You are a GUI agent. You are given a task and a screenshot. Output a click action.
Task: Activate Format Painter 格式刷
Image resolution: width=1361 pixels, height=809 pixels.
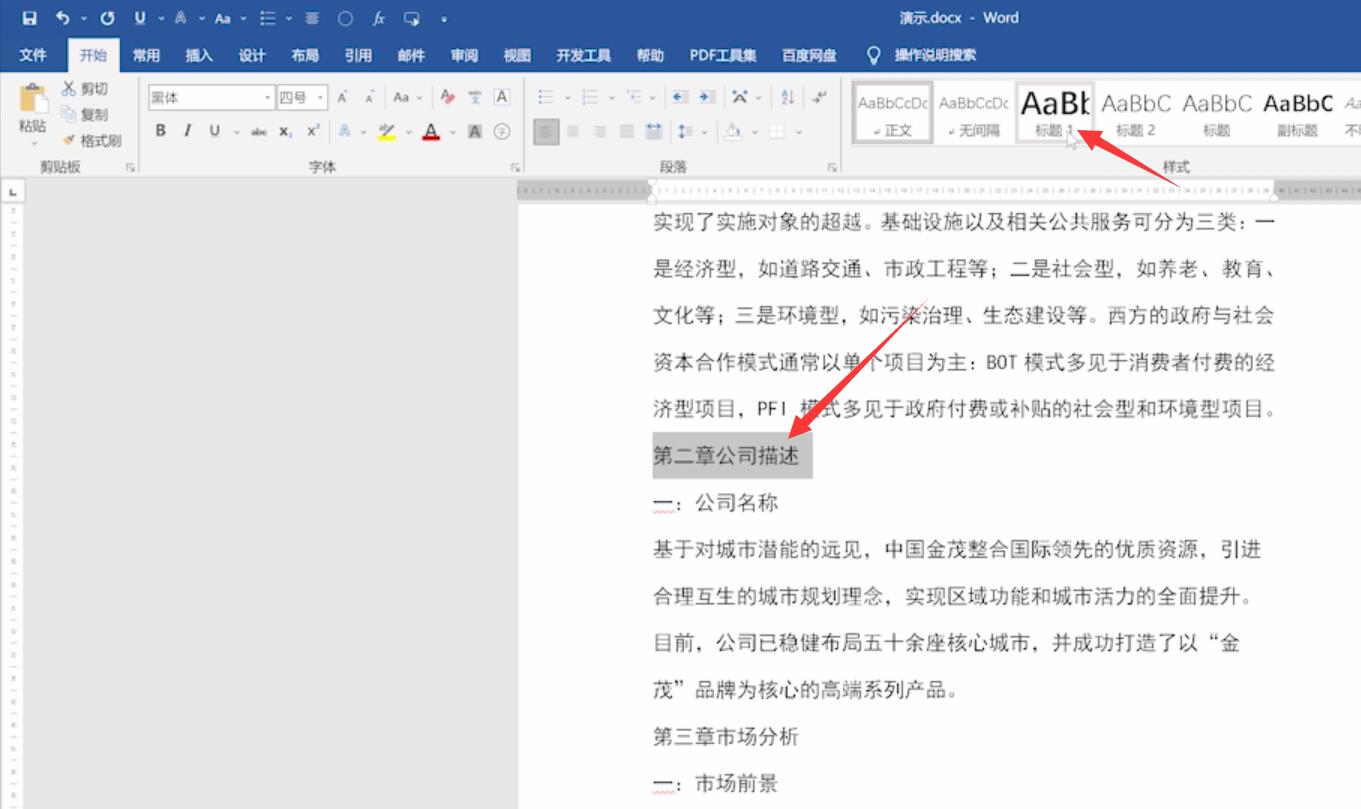click(x=91, y=141)
